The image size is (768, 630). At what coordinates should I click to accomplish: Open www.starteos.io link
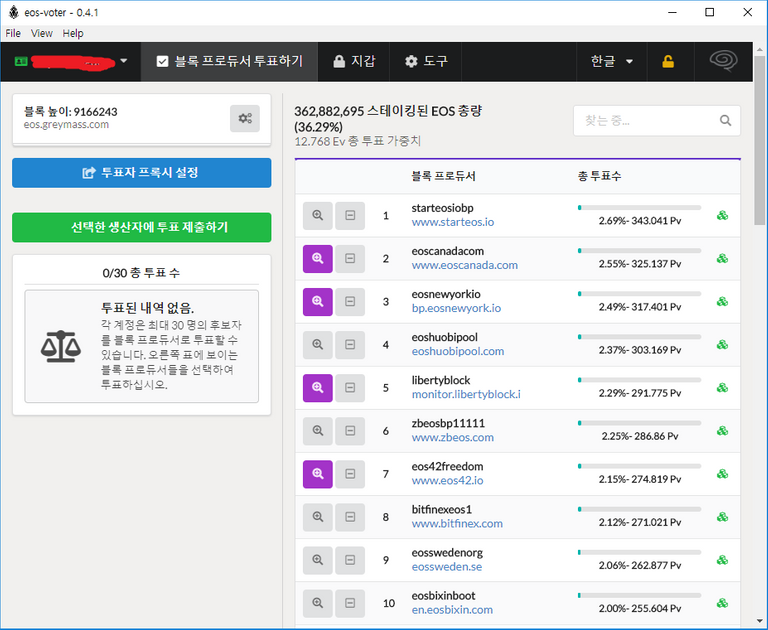click(453, 222)
